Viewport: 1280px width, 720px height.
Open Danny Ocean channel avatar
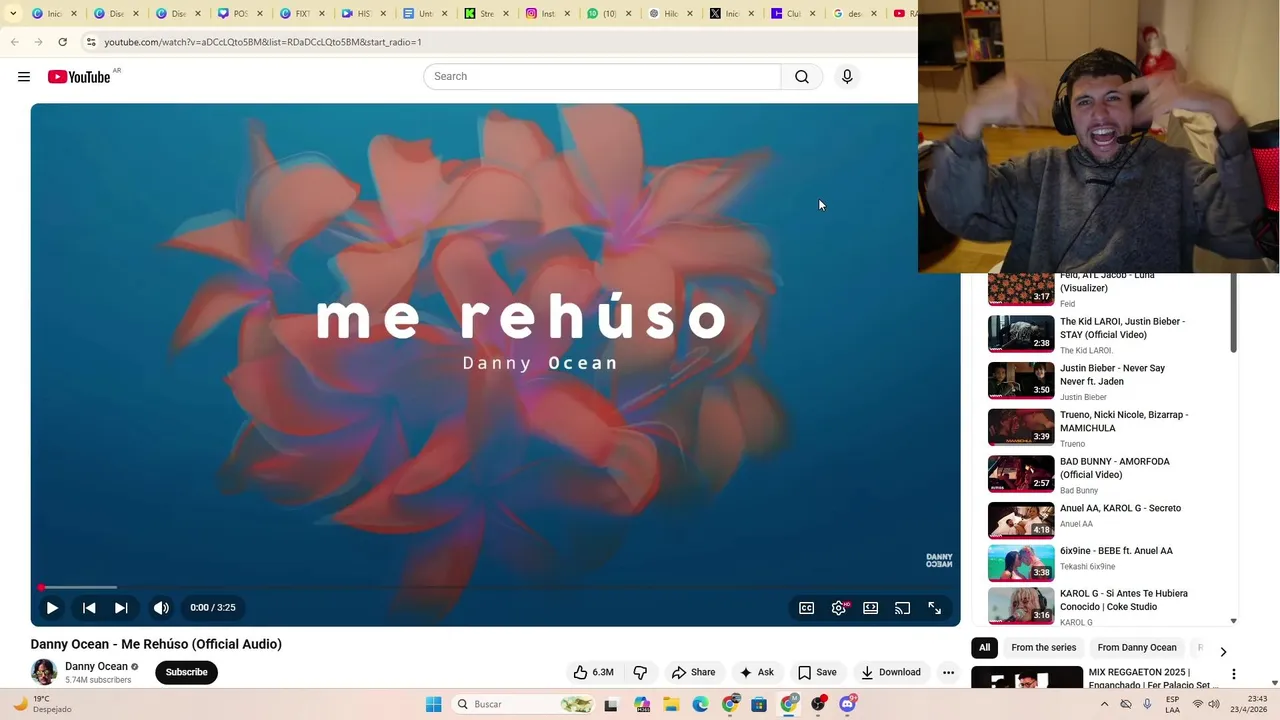click(x=44, y=672)
